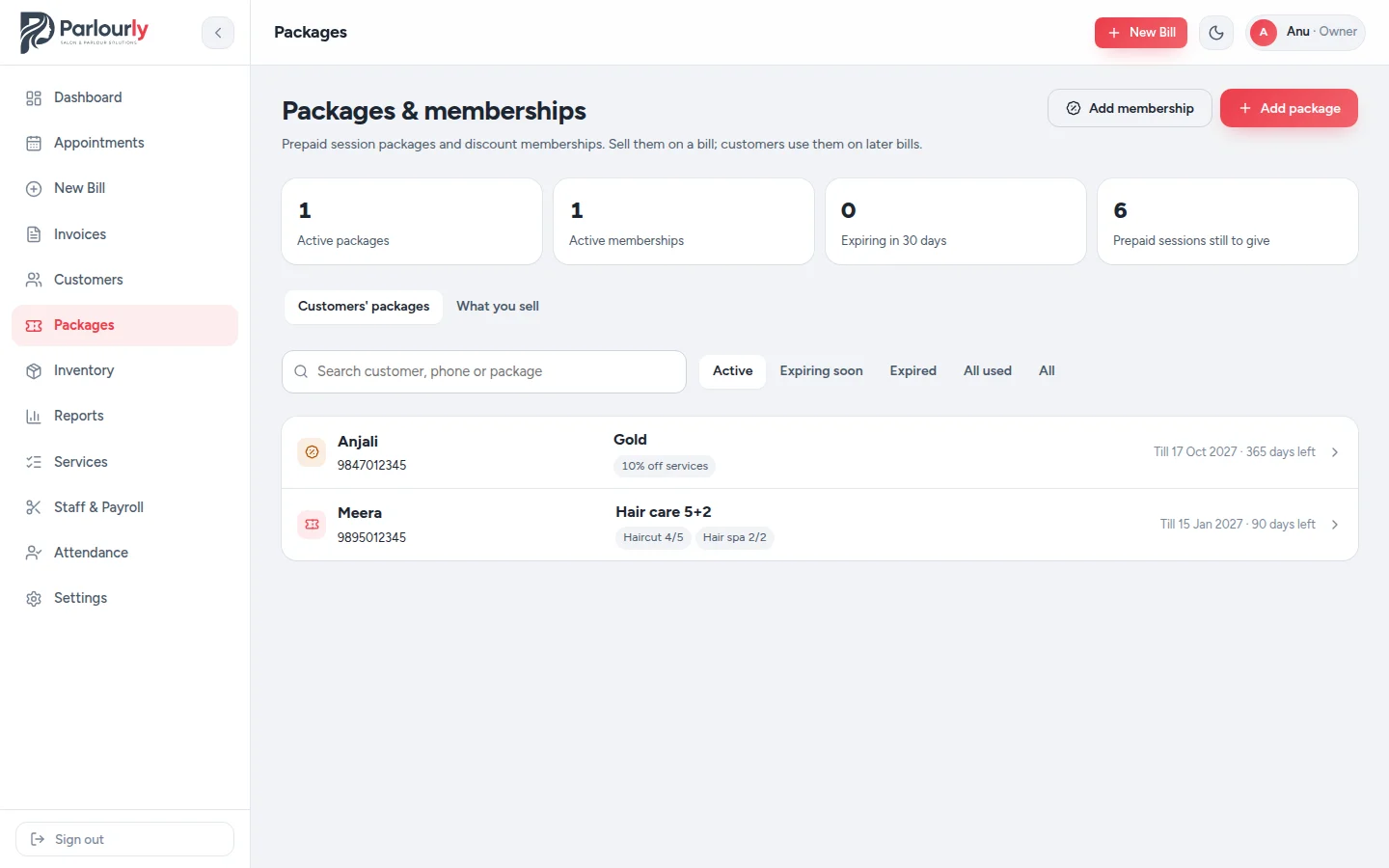This screenshot has height=868, width=1389.
Task: Filter by All used
Action: 988,371
